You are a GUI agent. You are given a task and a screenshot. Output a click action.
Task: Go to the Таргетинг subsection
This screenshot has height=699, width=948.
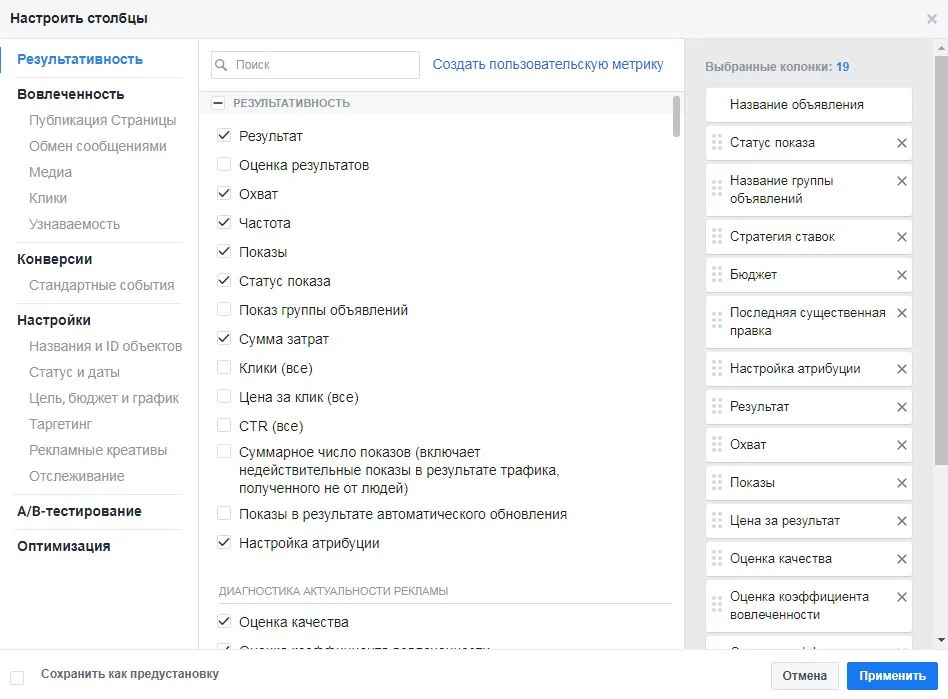tap(62, 424)
